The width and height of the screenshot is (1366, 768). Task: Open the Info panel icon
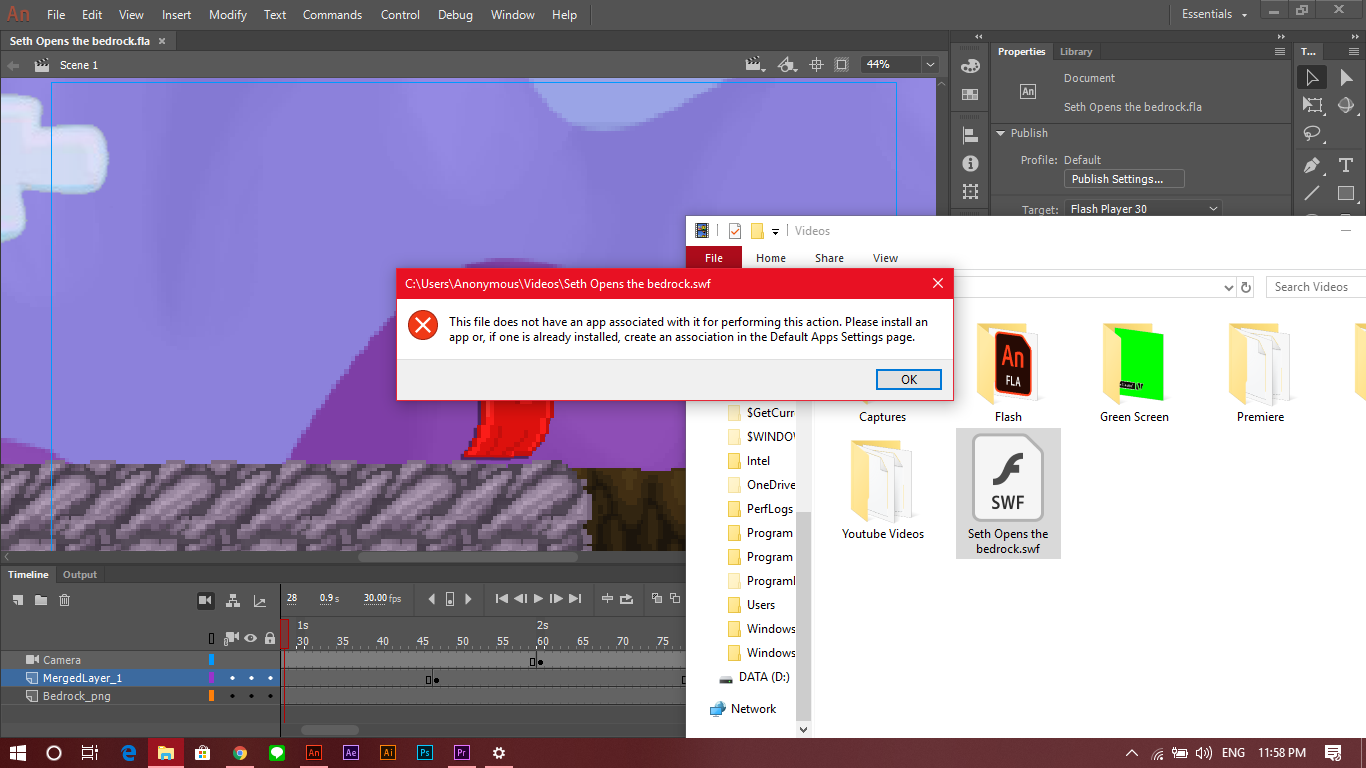tap(970, 163)
